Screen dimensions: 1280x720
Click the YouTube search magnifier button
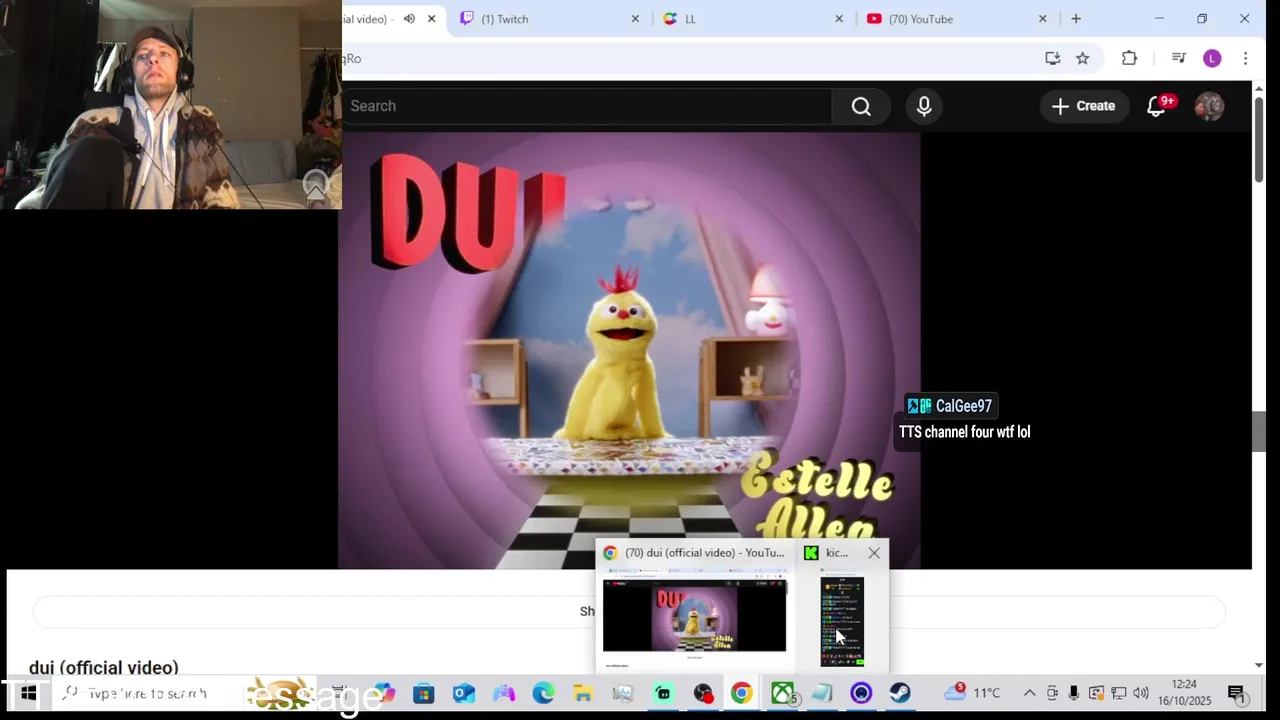point(861,106)
